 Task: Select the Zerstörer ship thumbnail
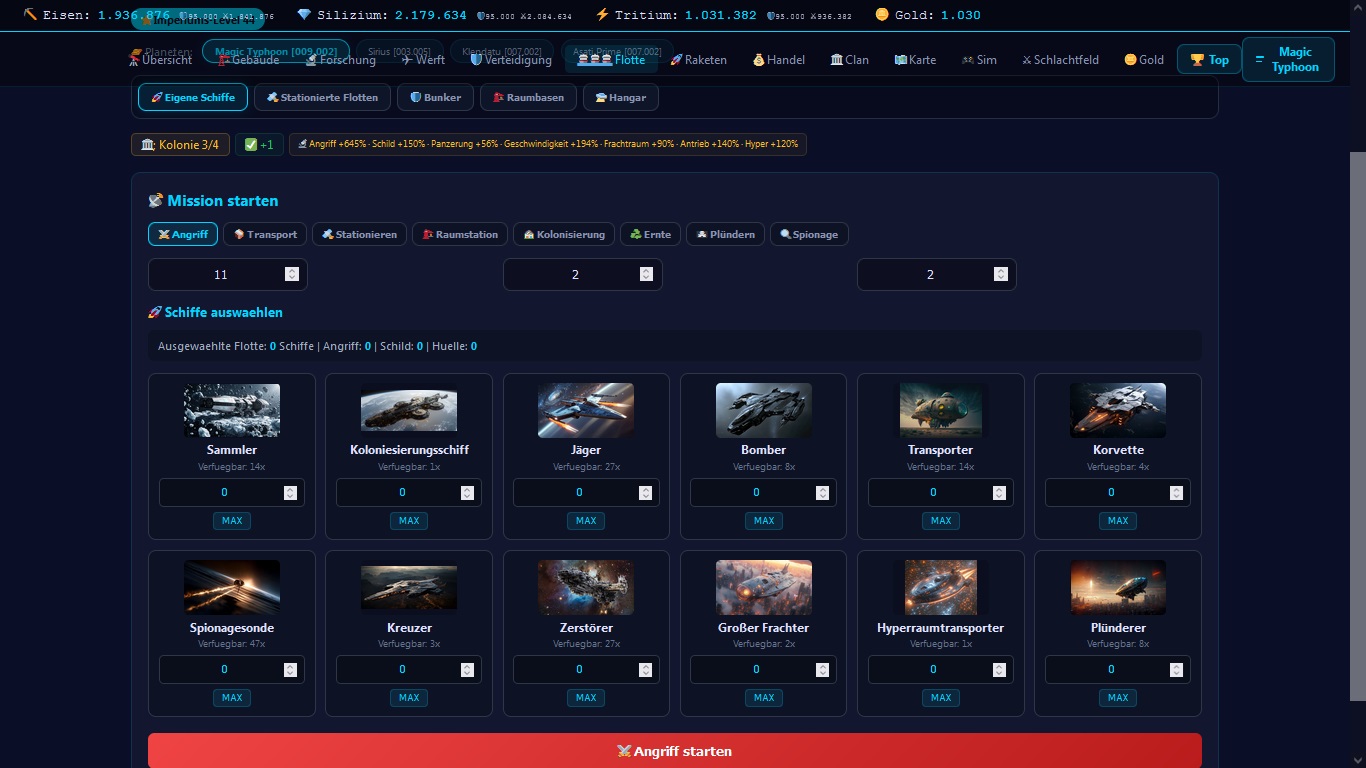click(586, 587)
